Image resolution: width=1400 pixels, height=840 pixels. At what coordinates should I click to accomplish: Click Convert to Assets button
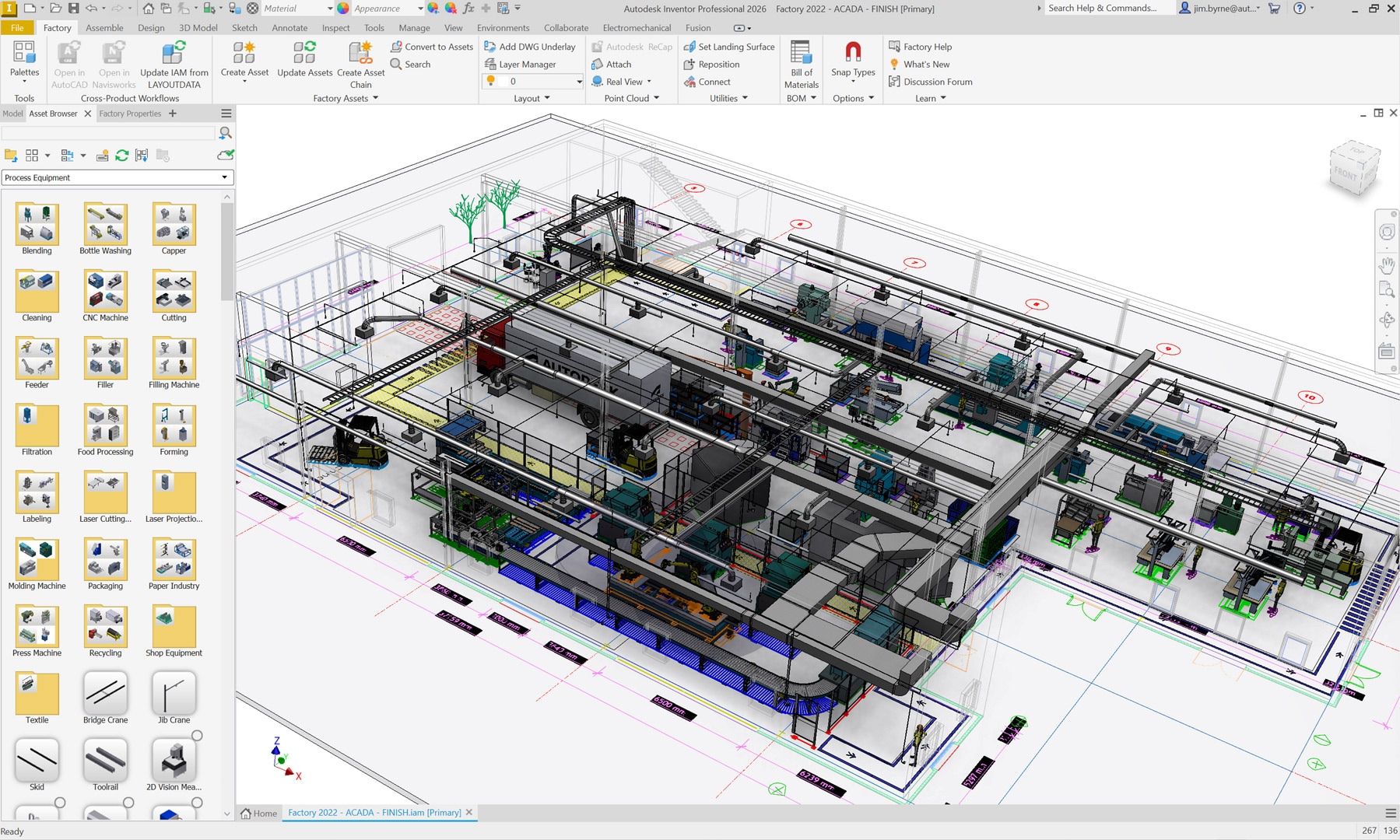tap(431, 47)
